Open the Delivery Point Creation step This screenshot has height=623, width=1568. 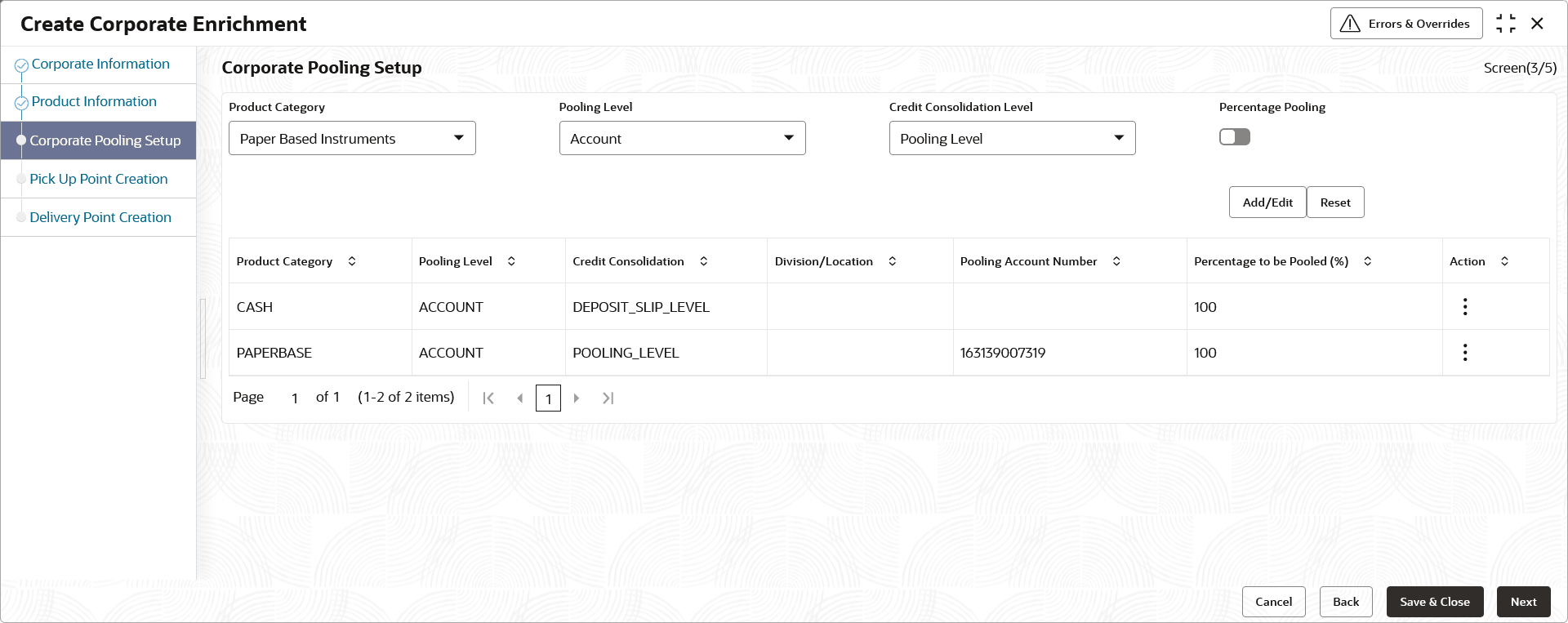tap(100, 217)
